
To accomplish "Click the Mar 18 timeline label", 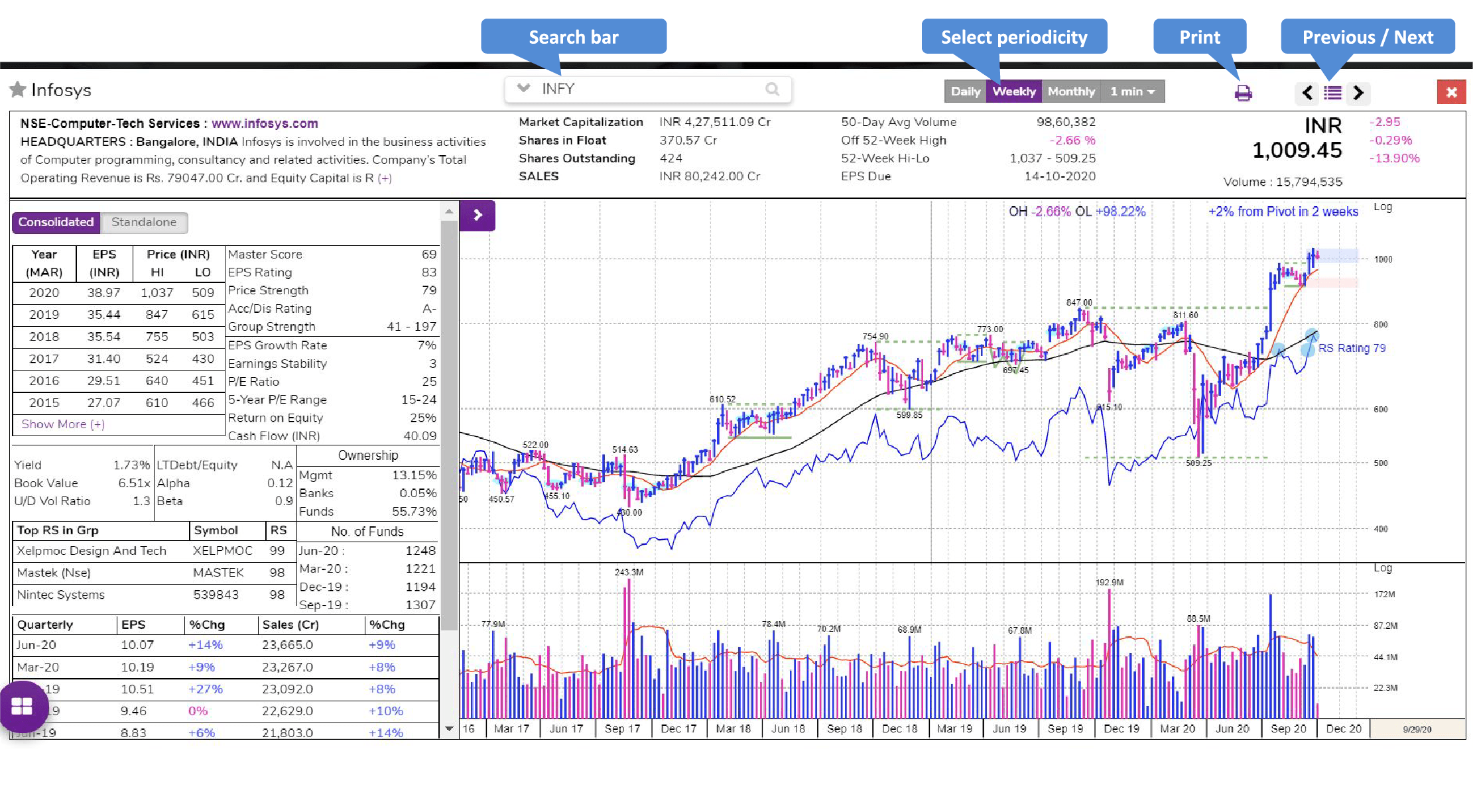I will coord(733,728).
